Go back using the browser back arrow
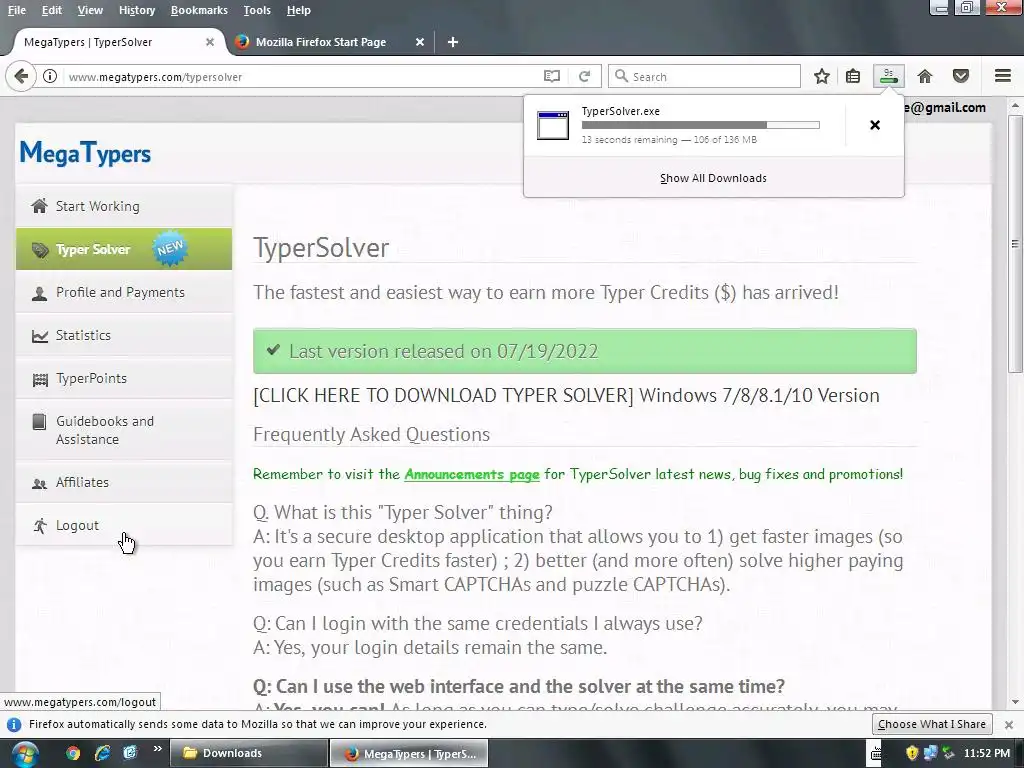1024x768 pixels. point(21,76)
